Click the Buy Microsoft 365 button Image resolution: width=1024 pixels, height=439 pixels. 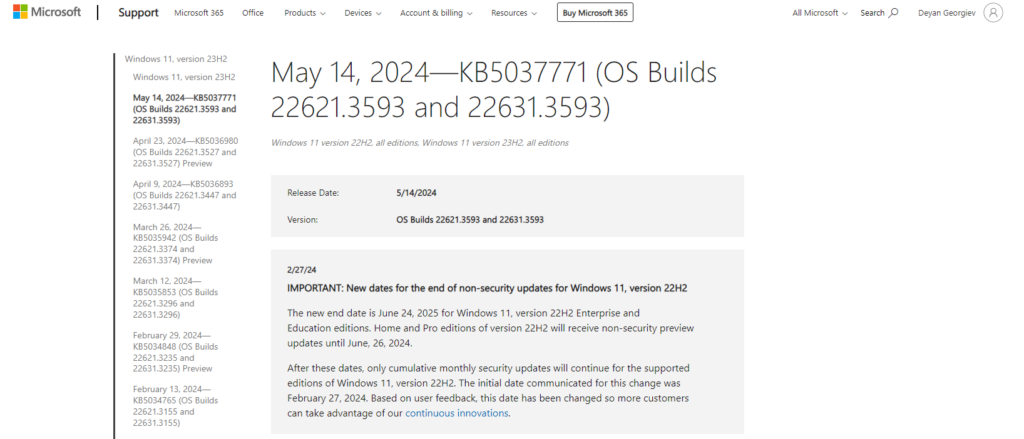pos(595,13)
